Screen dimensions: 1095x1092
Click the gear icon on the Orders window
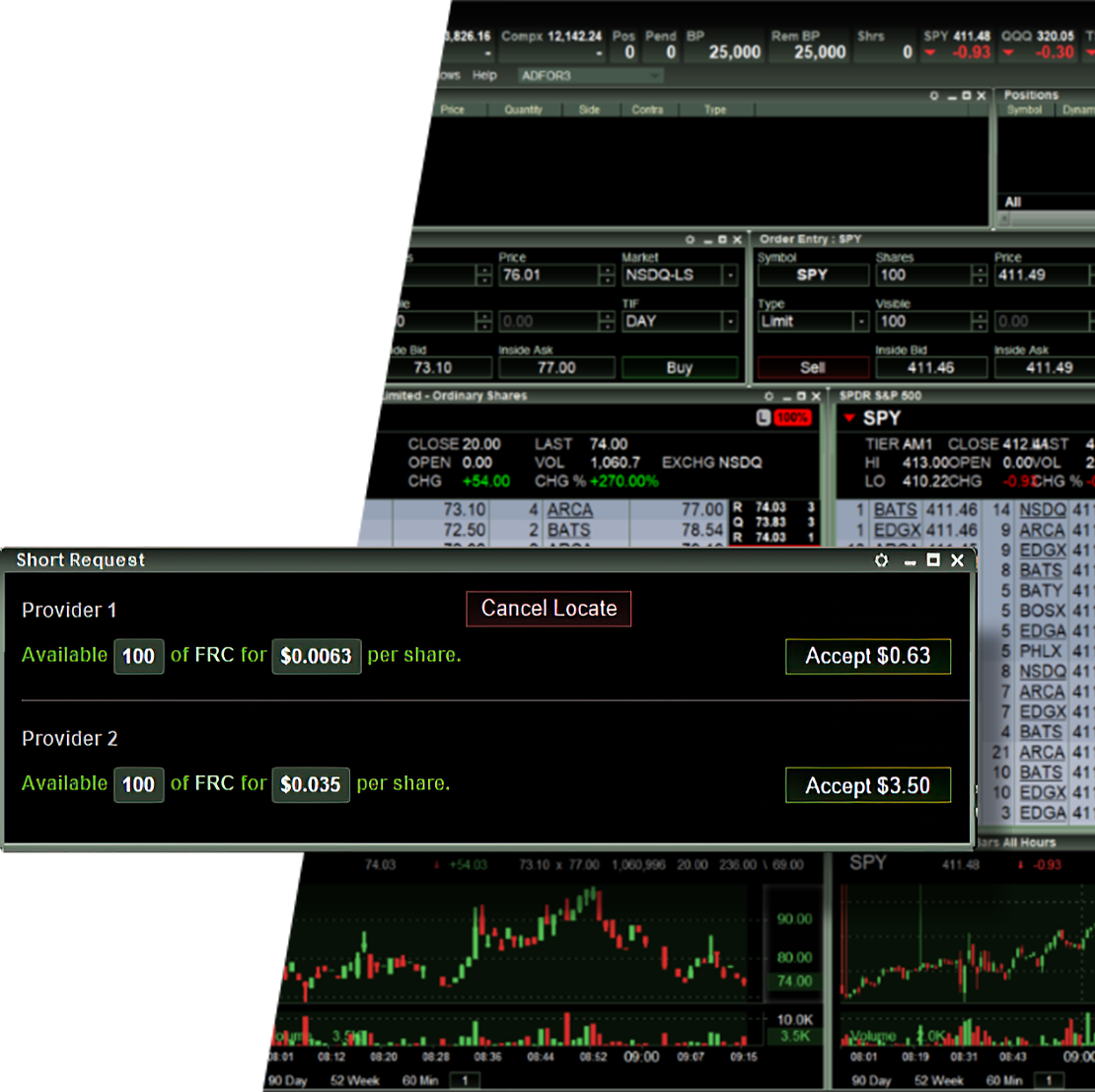(x=933, y=95)
